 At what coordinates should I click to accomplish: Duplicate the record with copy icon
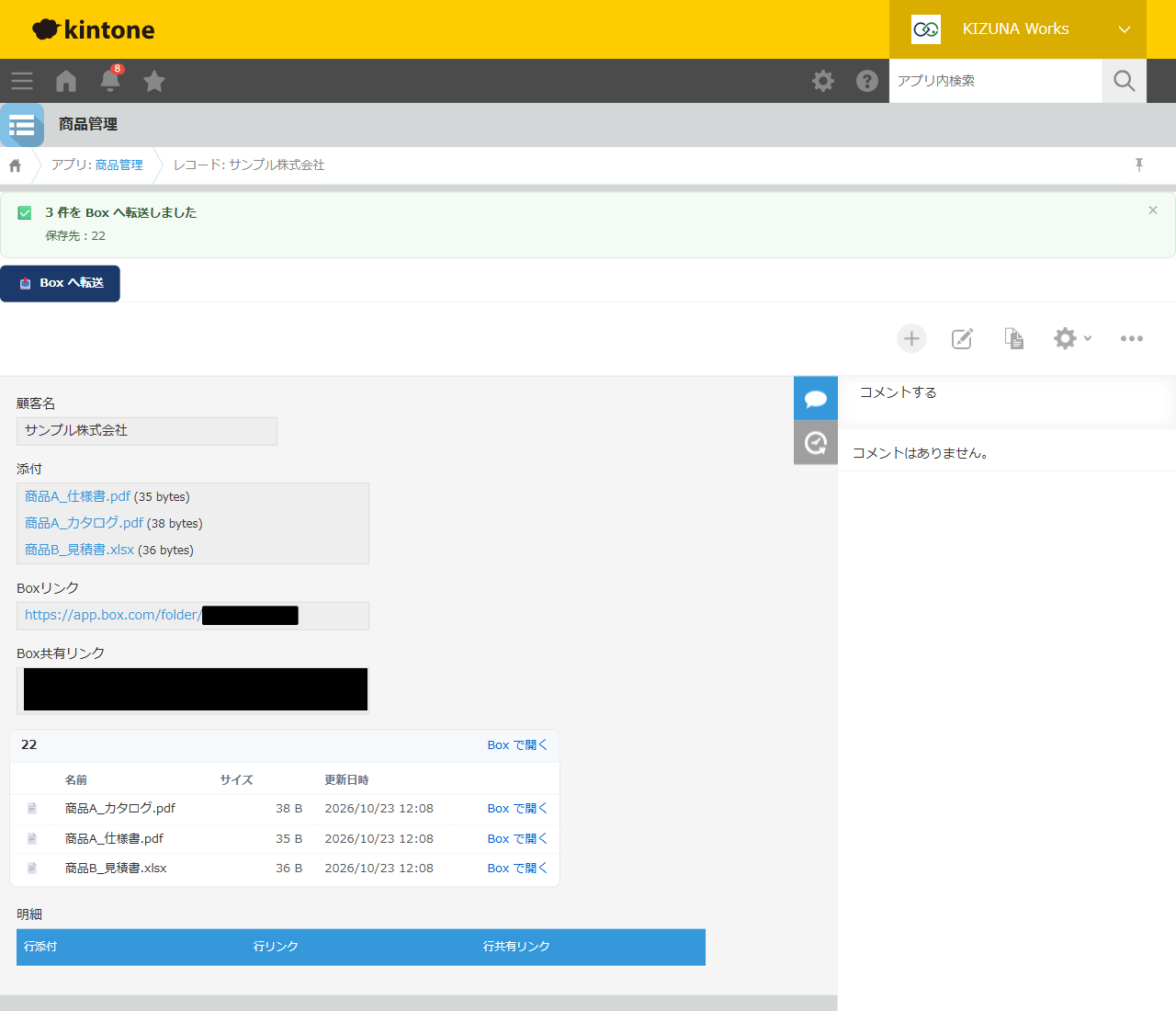tap(1014, 338)
